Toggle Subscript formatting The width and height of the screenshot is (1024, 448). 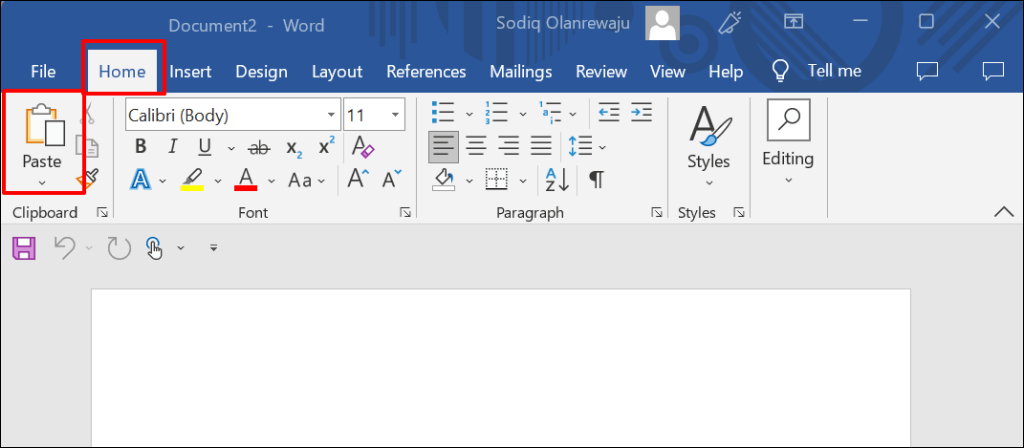coord(293,148)
